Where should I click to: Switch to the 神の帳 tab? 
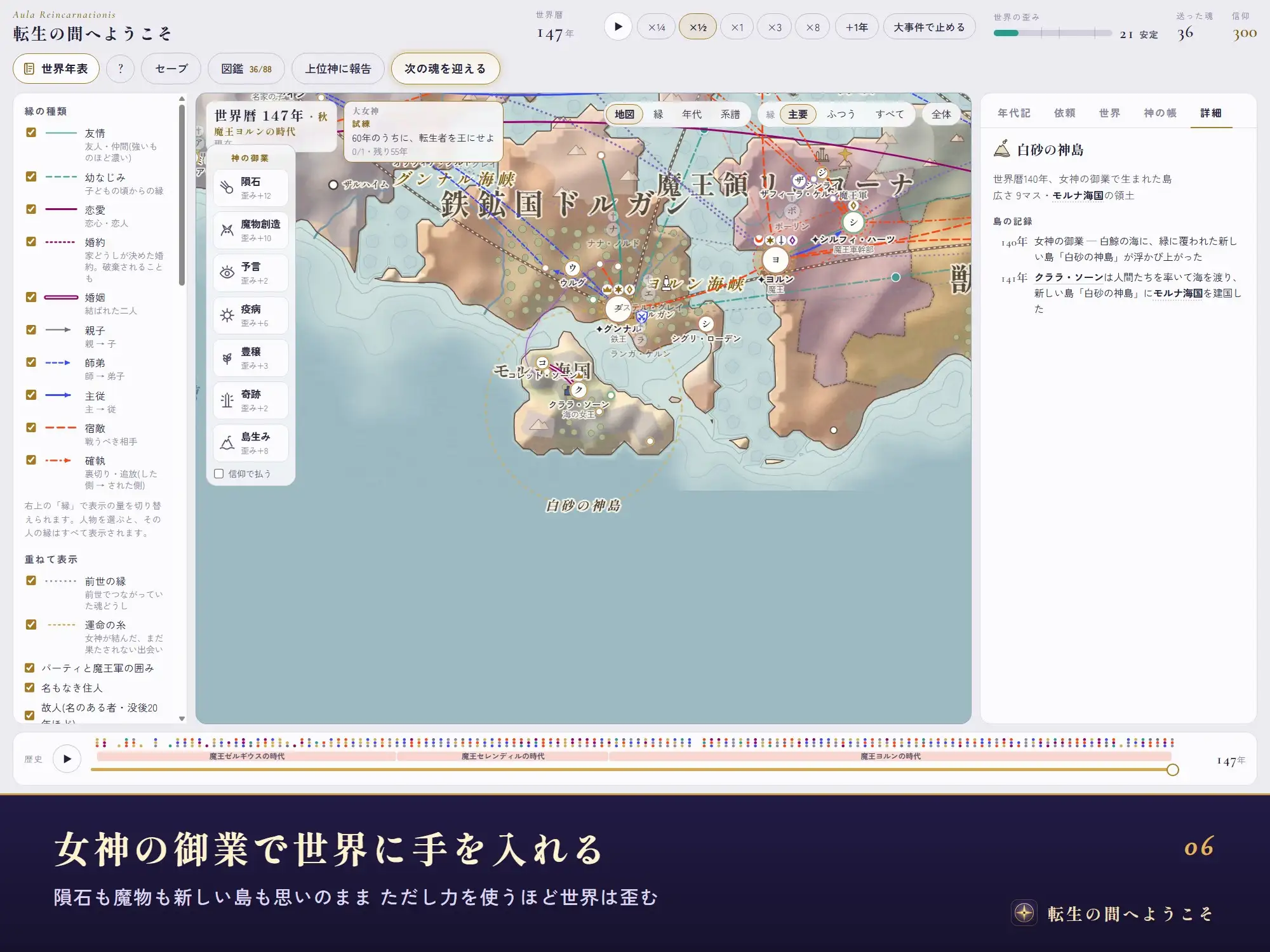click(1160, 113)
